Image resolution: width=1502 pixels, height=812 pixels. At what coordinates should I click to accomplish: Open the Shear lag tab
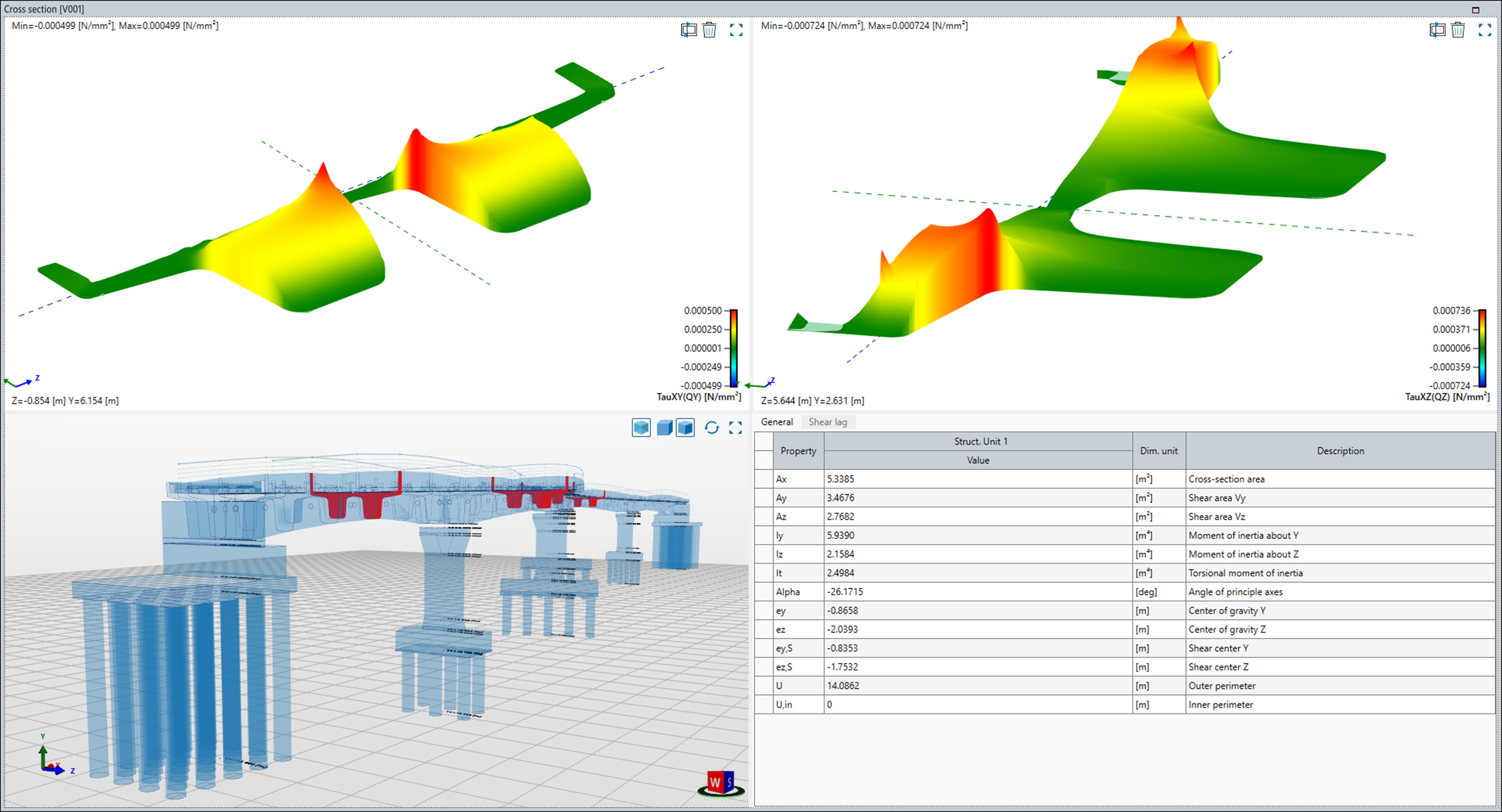click(827, 422)
